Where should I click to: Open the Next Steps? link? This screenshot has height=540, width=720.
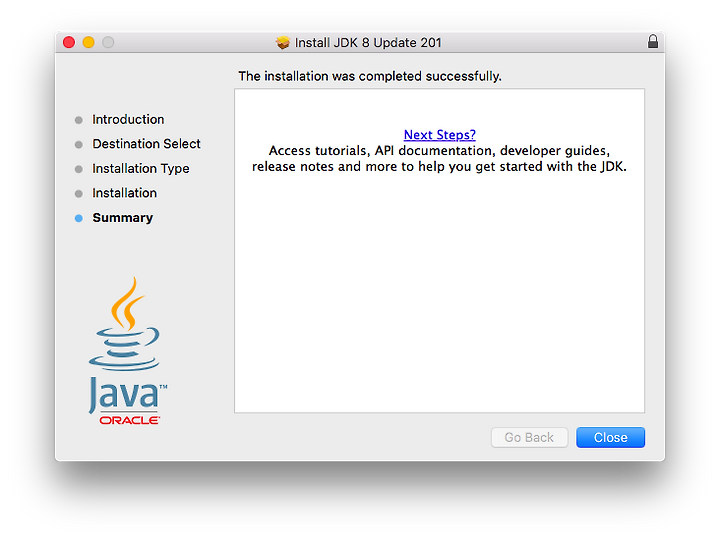[439, 135]
